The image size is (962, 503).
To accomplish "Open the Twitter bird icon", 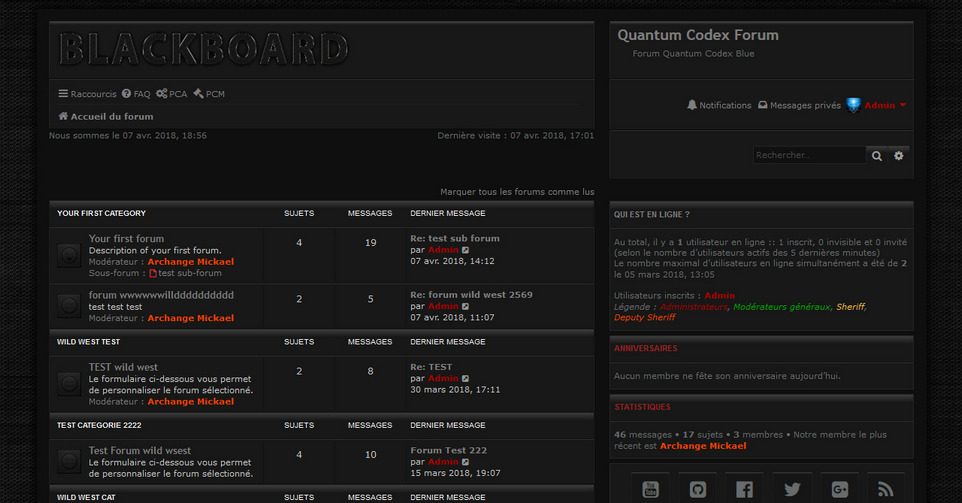I will pos(792,489).
